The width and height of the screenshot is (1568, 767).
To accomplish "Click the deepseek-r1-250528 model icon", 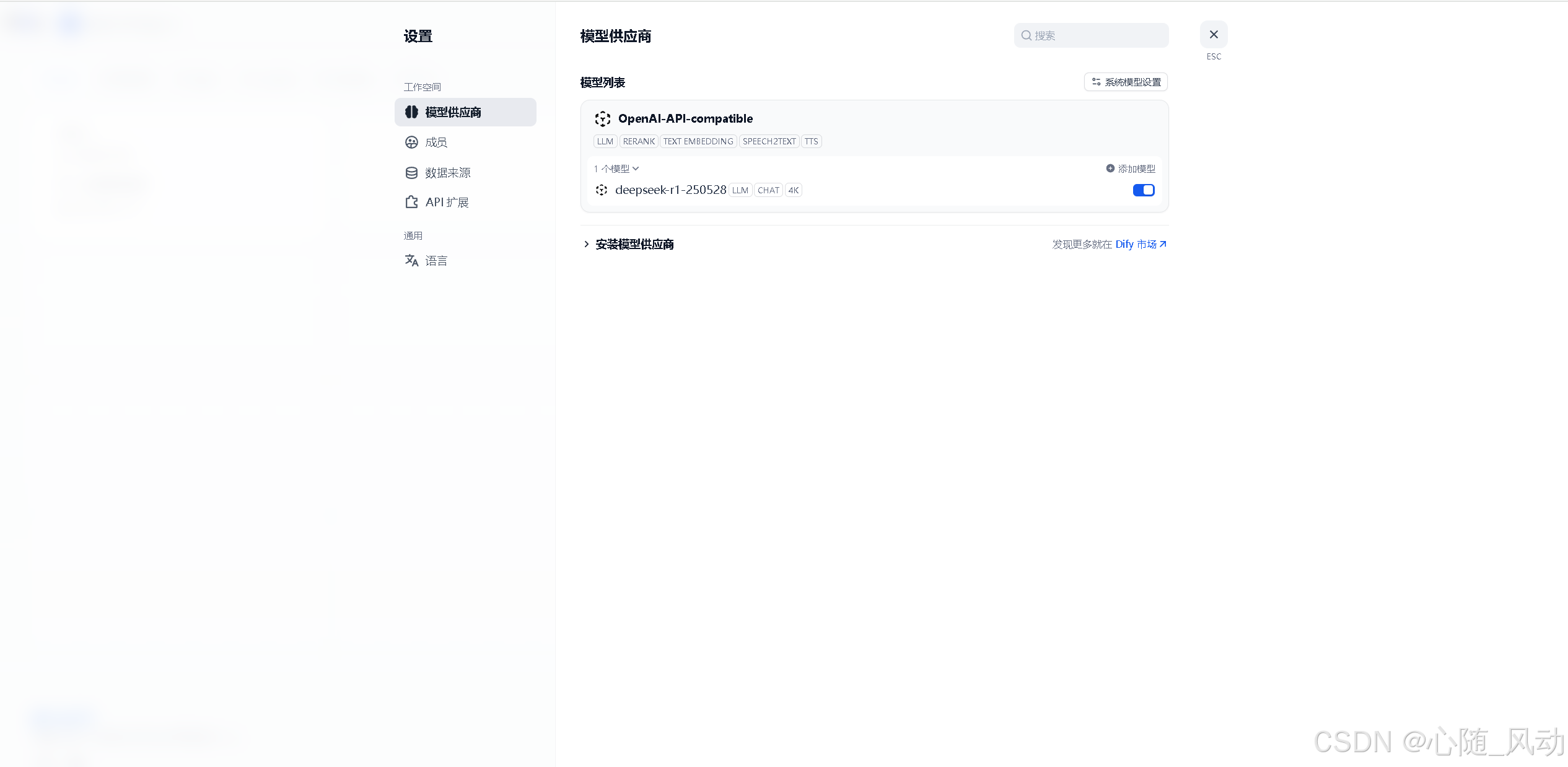I will (x=601, y=190).
